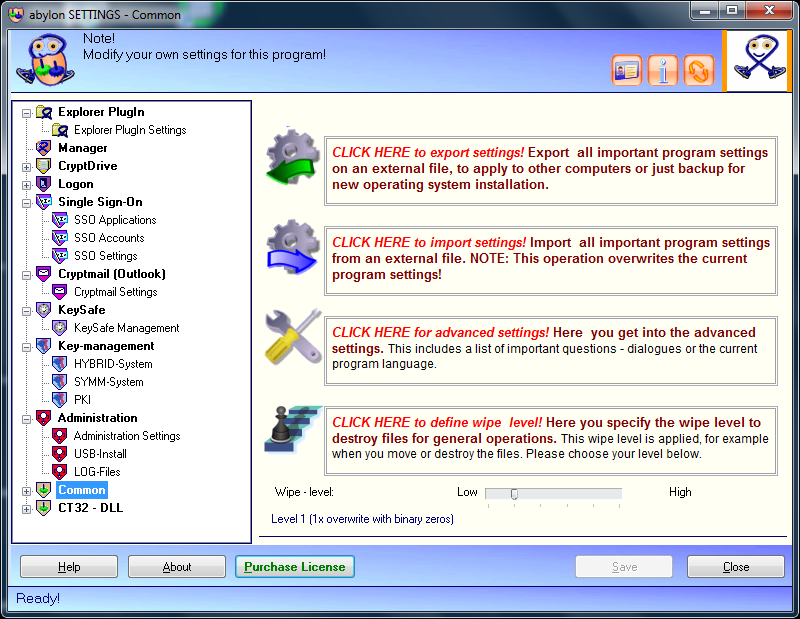Collapse the Cryptmail (Outlook) tree node
The height and width of the screenshot is (619, 800).
tap(27, 275)
